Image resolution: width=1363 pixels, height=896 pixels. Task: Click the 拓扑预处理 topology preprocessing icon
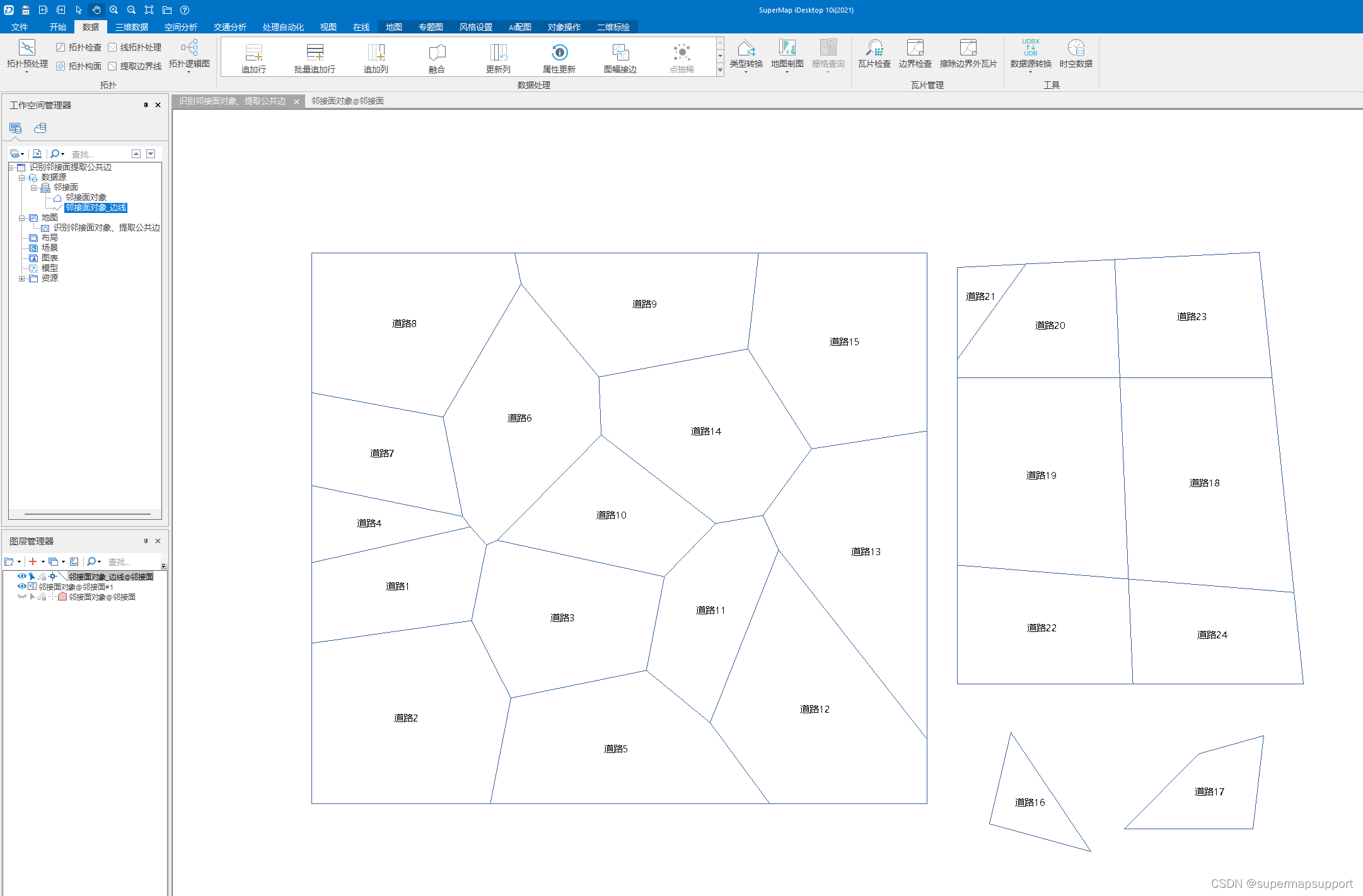[27, 49]
